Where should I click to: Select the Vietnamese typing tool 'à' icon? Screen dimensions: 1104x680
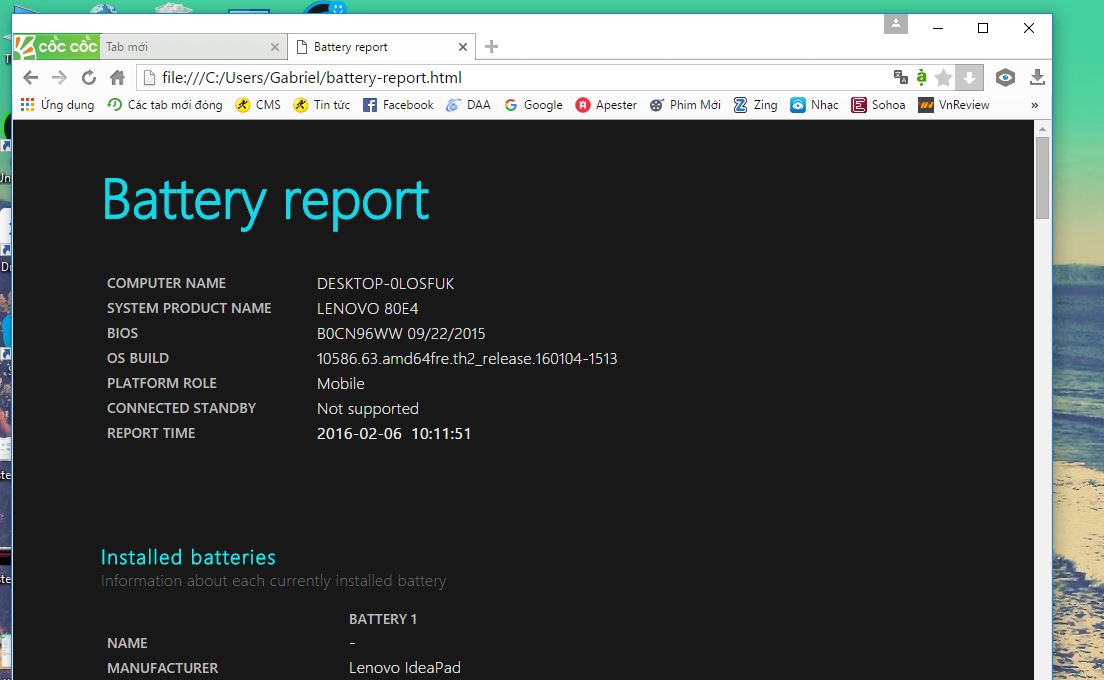[x=920, y=77]
